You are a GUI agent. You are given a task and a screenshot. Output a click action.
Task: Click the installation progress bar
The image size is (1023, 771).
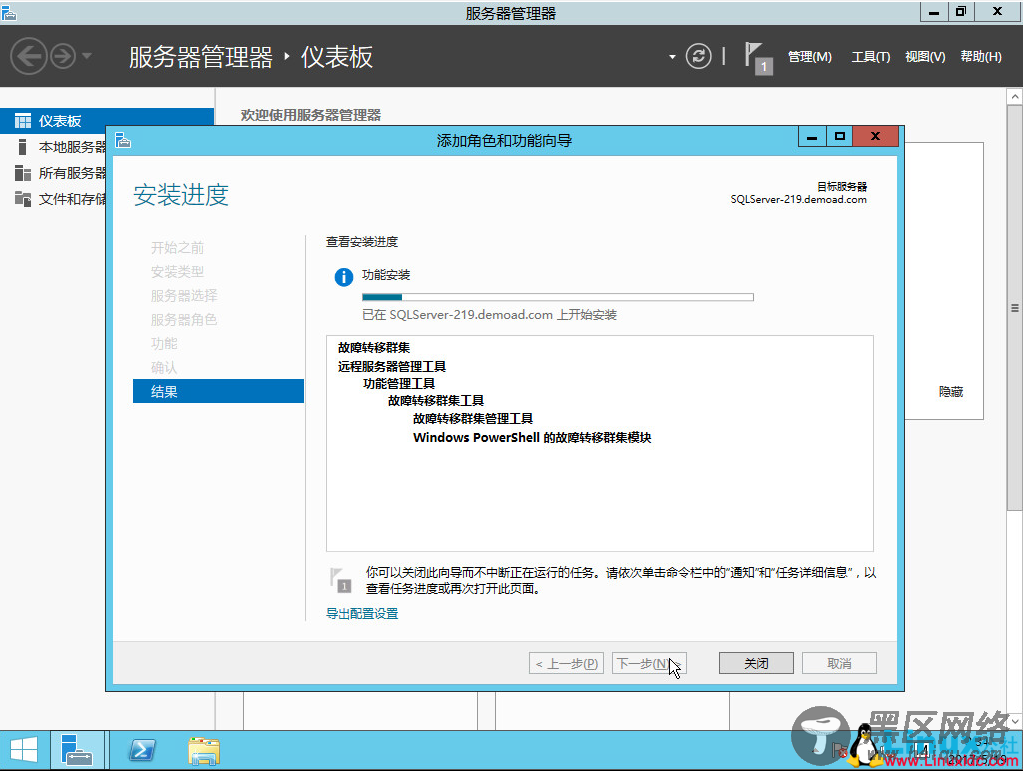point(558,297)
